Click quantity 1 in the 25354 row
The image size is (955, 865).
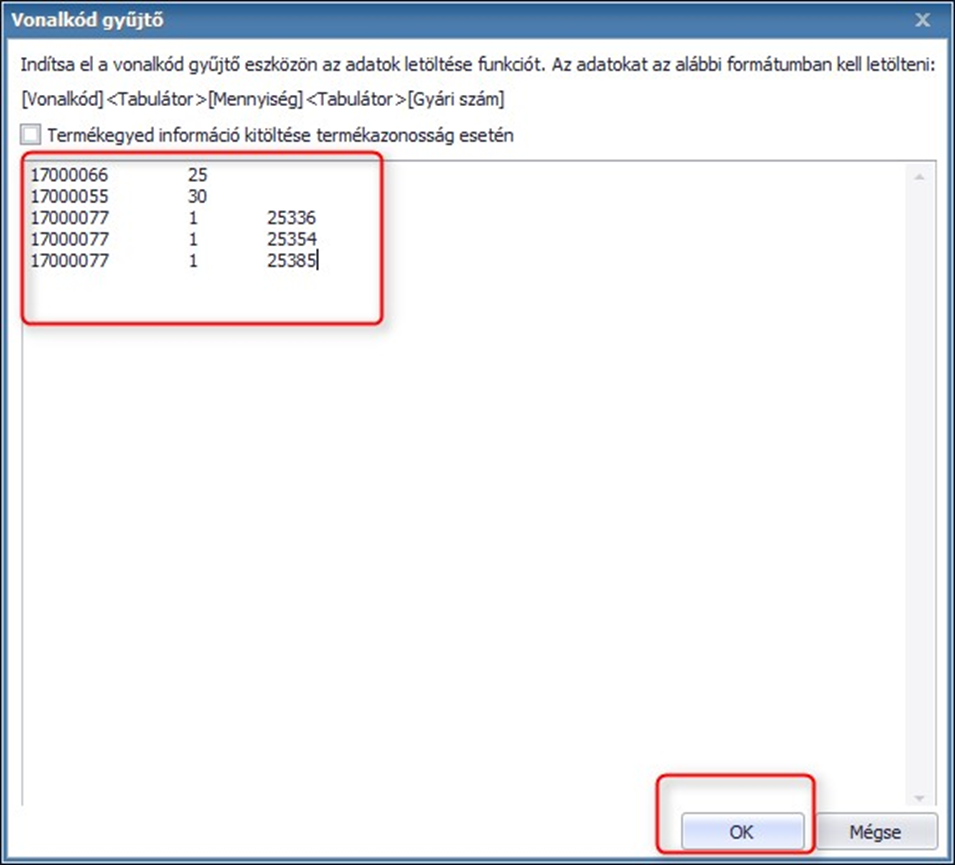(x=193, y=239)
